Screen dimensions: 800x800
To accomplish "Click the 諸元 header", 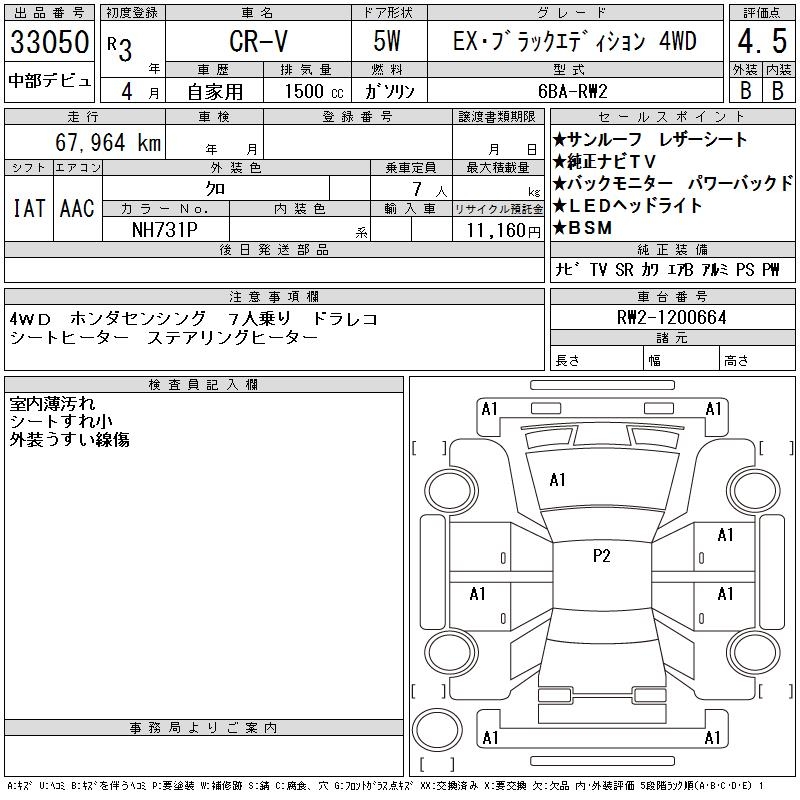I will tap(672, 338).
